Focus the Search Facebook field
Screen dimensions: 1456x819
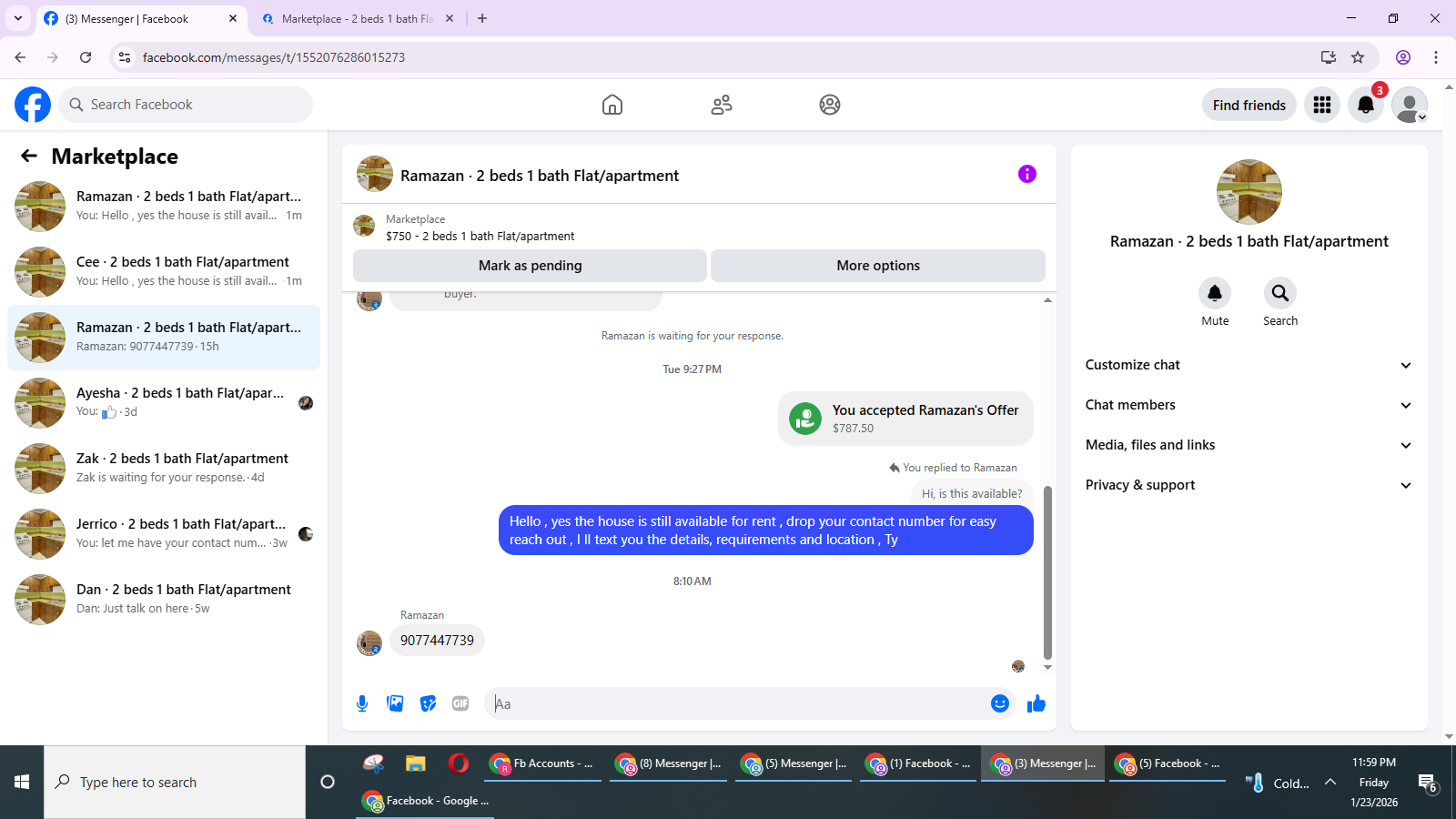point(186,105)
